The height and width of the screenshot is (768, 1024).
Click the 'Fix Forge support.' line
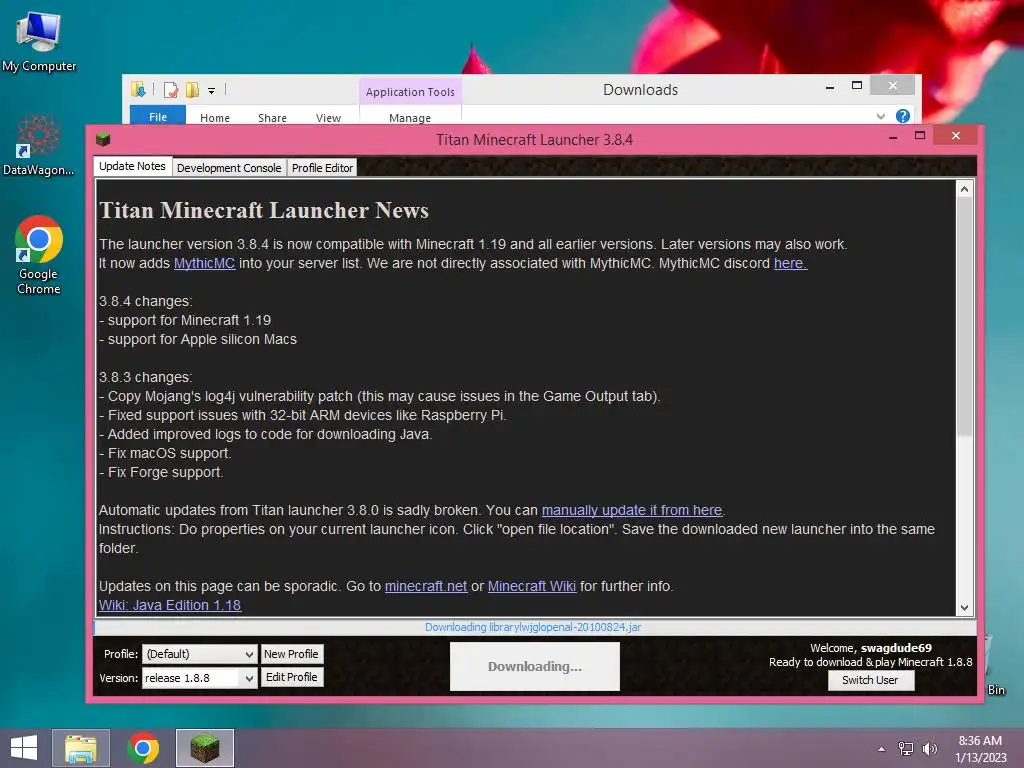(x=161, y=472)
